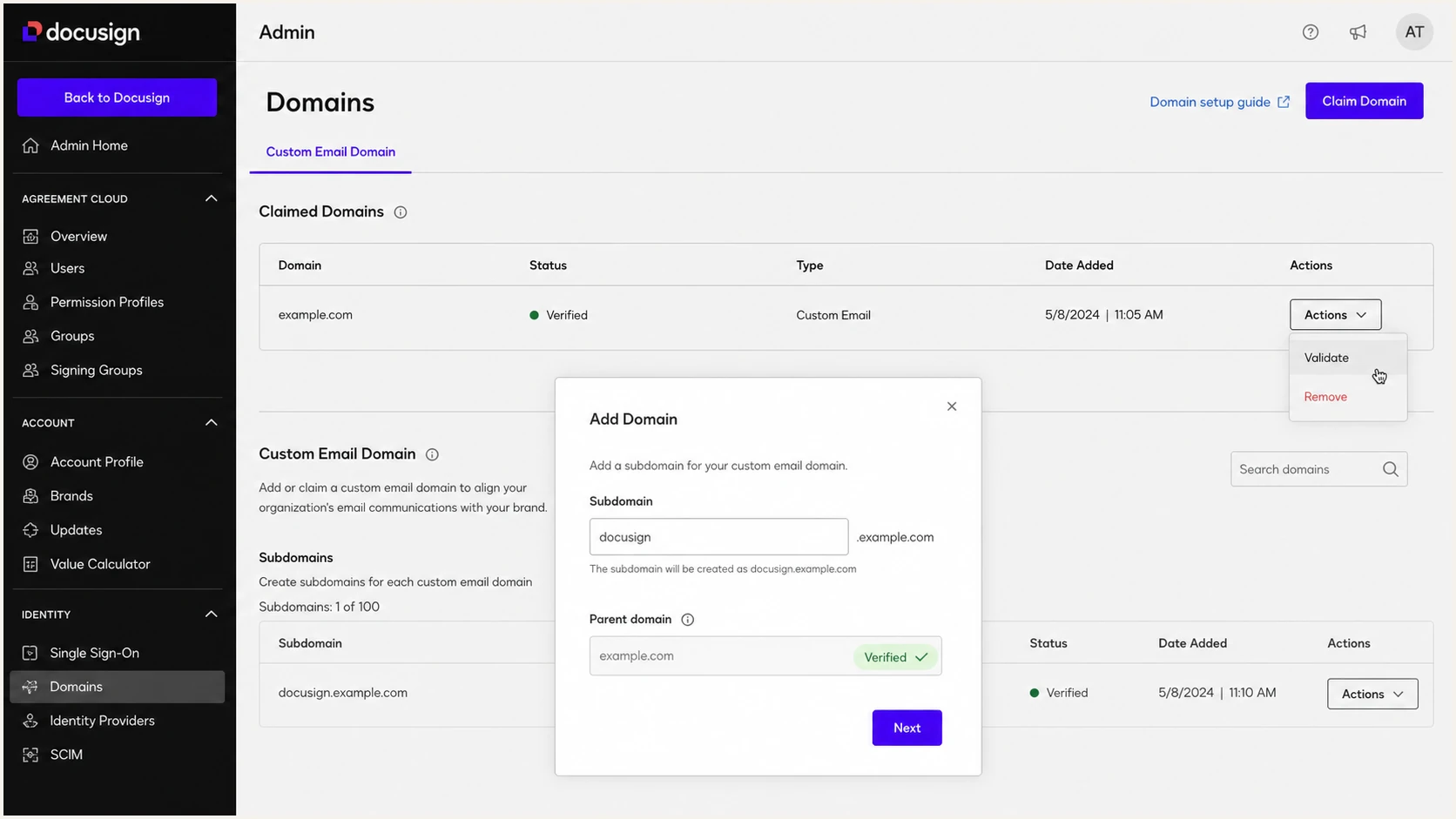Collapse the Agreement Cloud section

(x=211, y=198)
